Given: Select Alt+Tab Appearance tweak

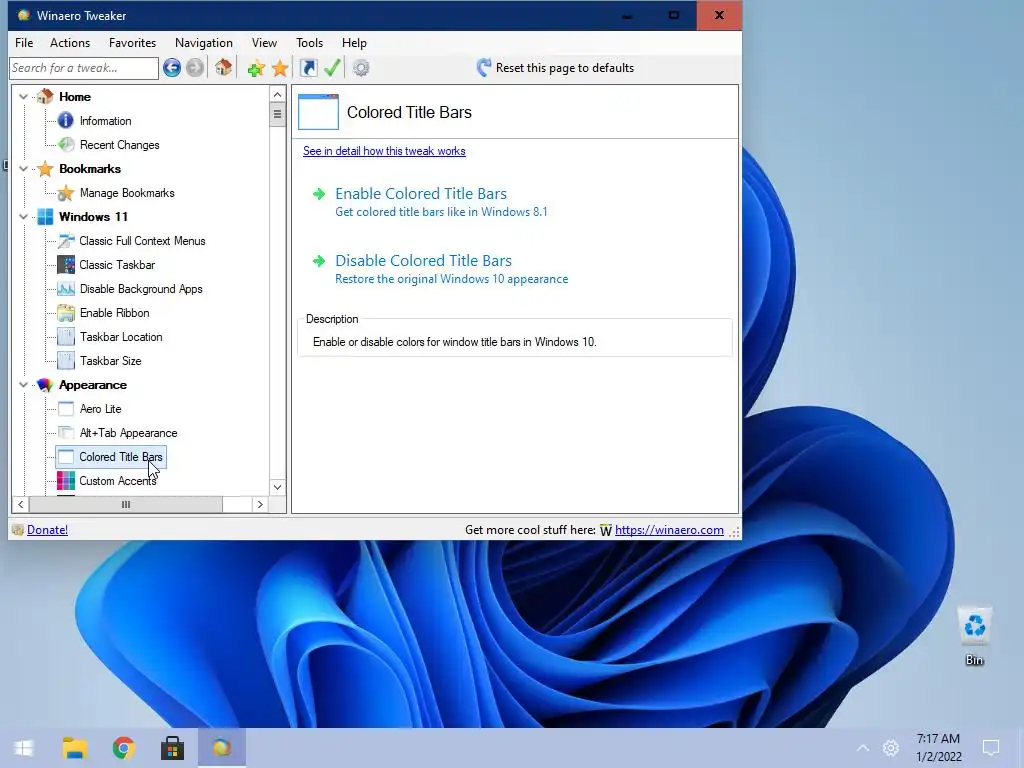Looking at the screenshot, I should (128, 433).
